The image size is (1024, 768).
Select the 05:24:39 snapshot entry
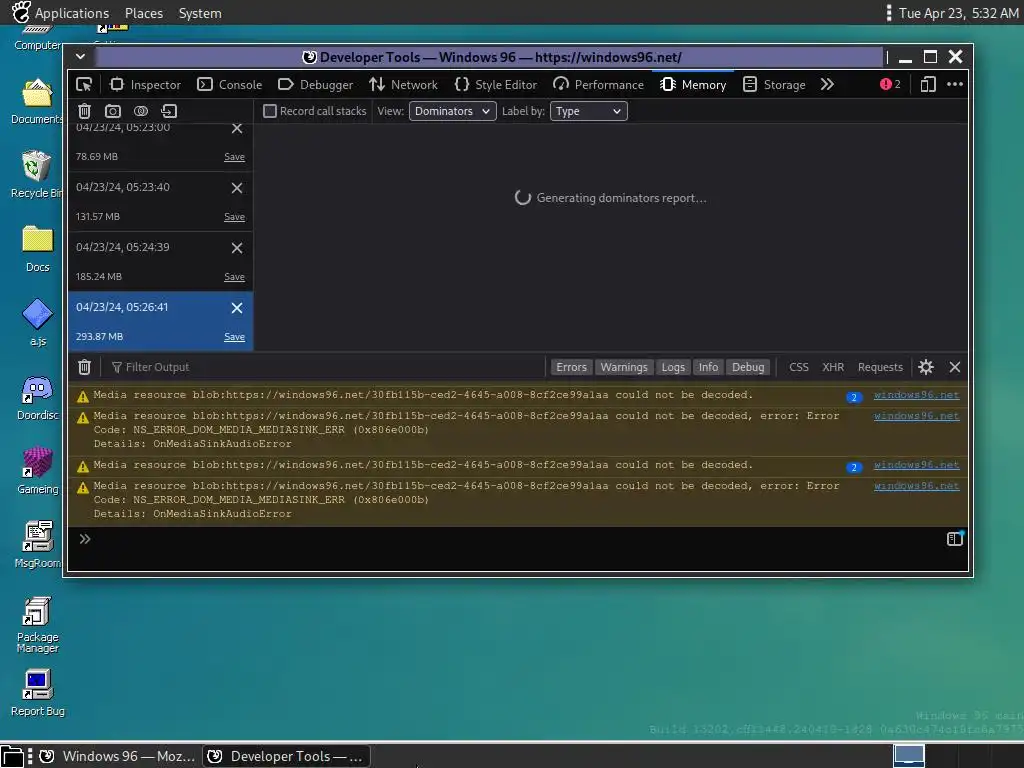point(161,262)
